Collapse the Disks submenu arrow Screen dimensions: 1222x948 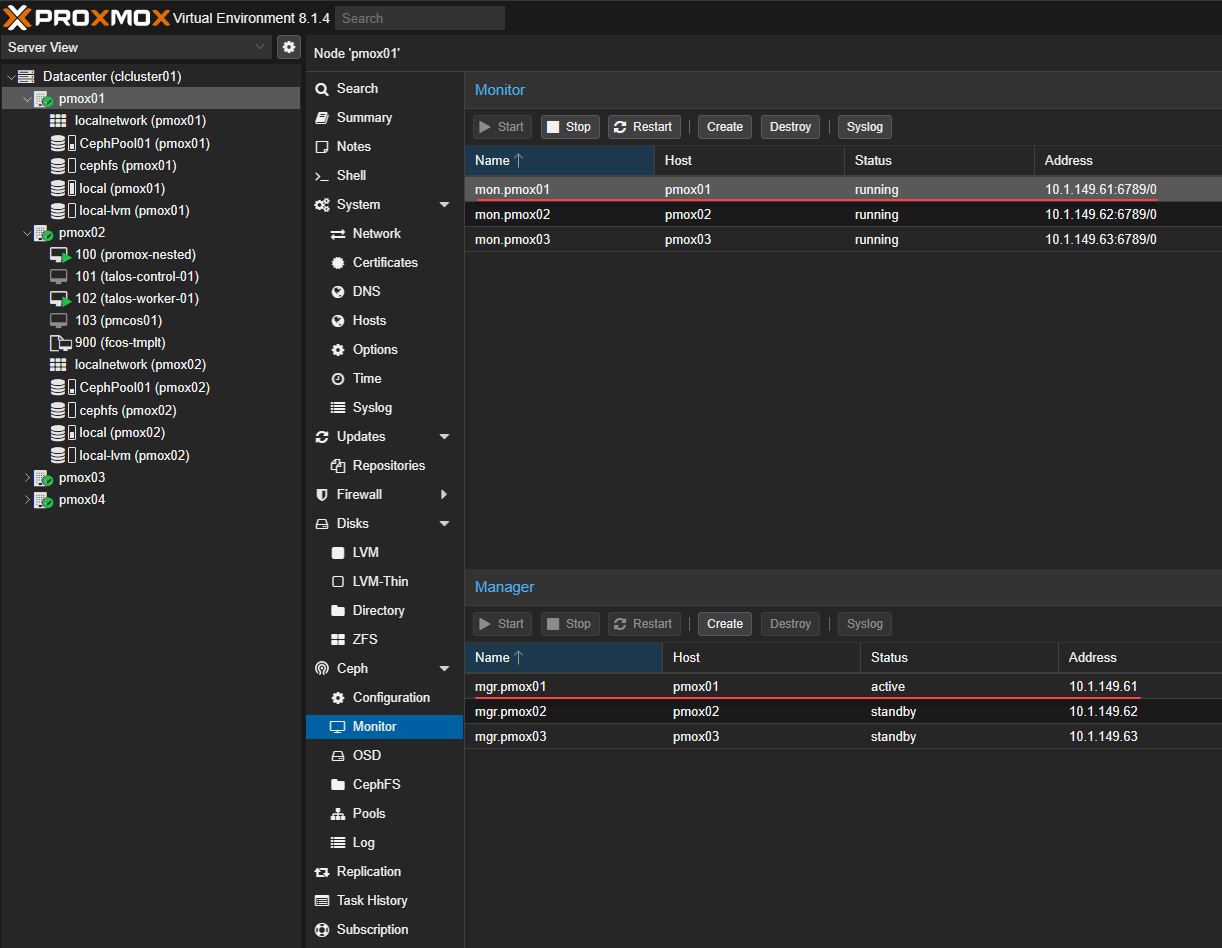pyautogui.click(x=444, y=523)
